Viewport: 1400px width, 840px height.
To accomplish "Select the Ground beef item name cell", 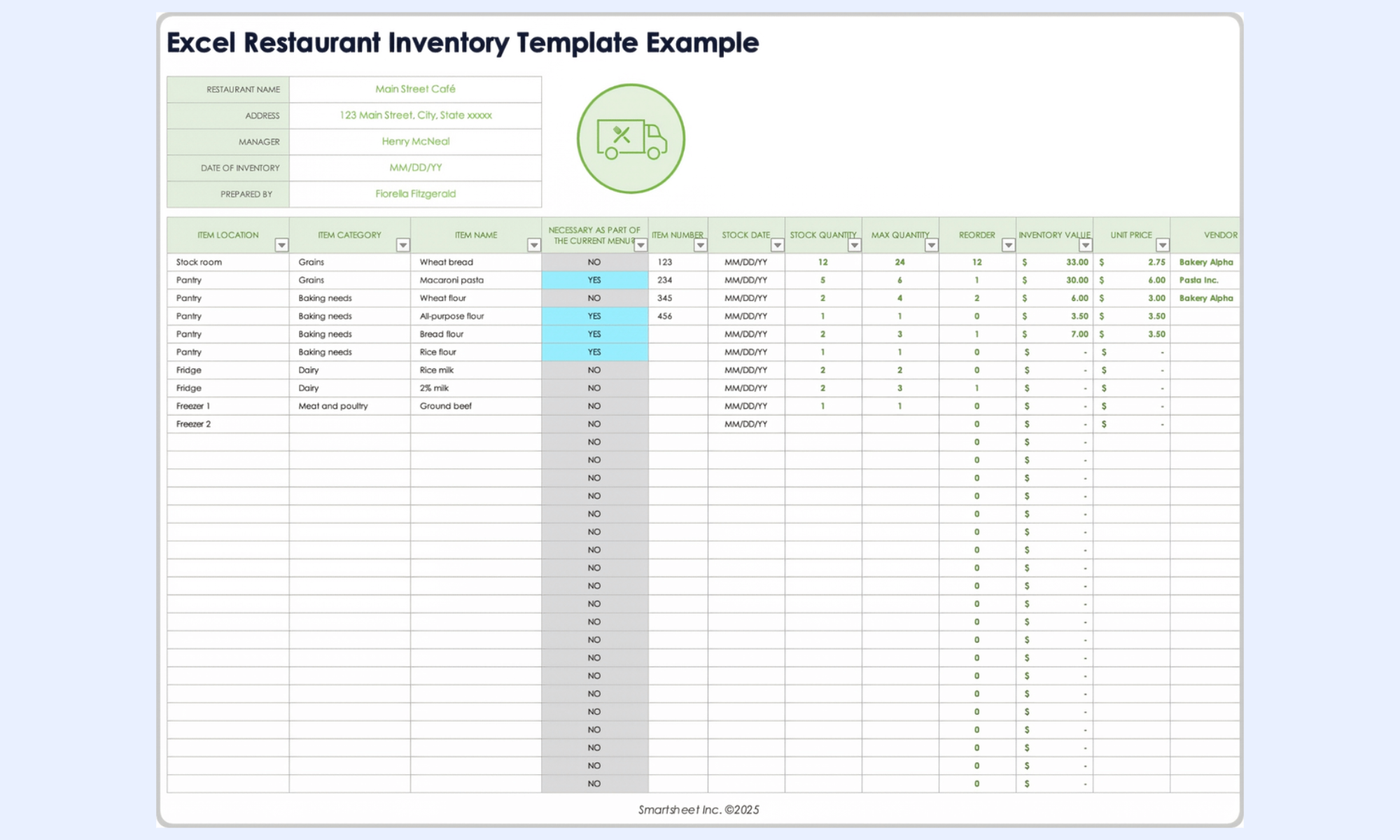I will click(x=475, y=406).
